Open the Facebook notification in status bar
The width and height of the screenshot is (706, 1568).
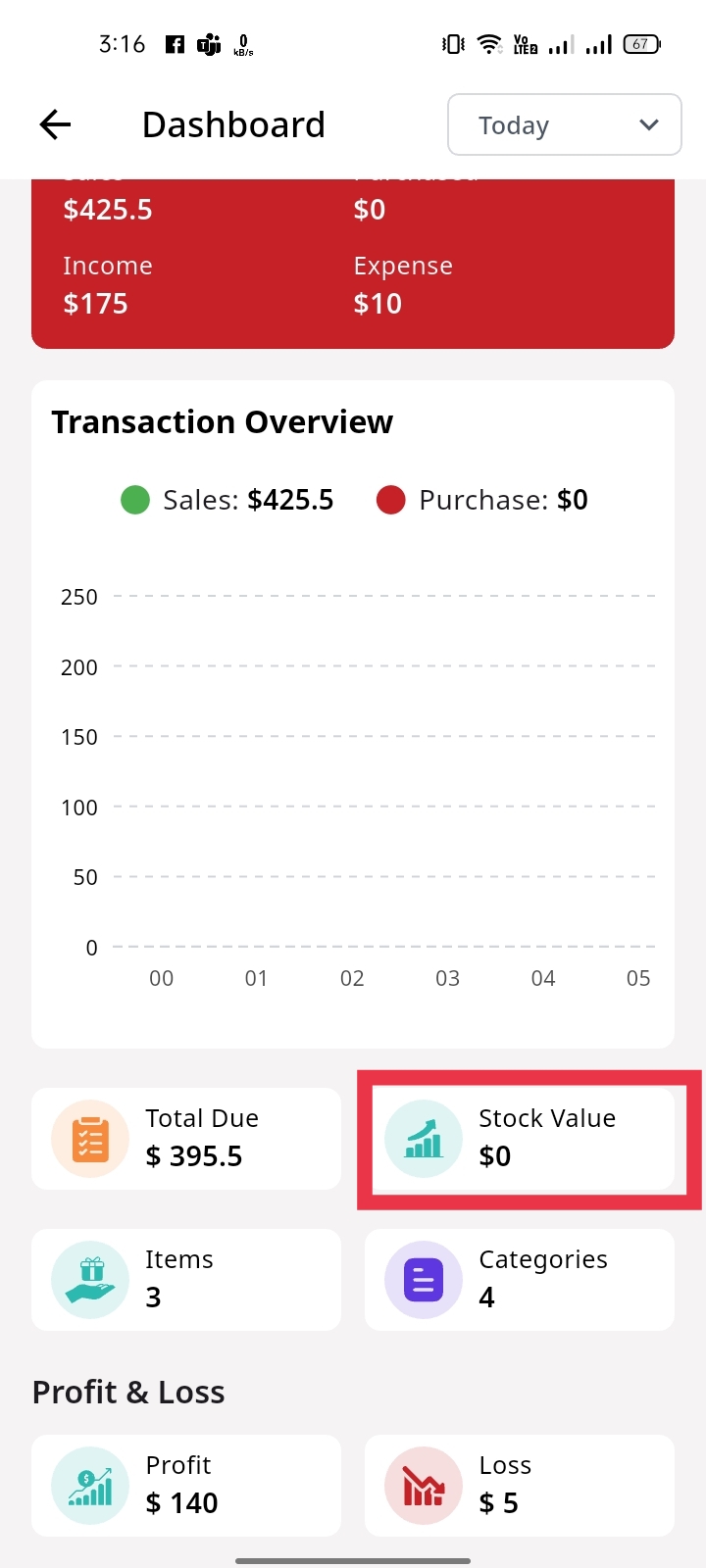click(x=175, y=44)
